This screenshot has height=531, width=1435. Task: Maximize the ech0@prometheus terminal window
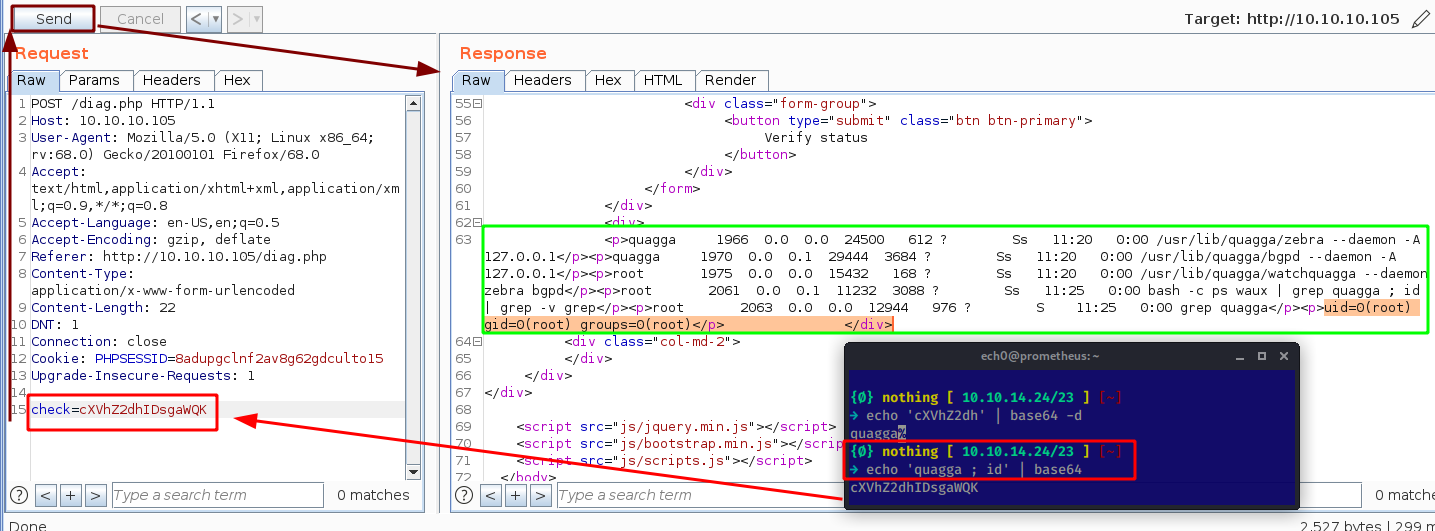point(1262,356)
